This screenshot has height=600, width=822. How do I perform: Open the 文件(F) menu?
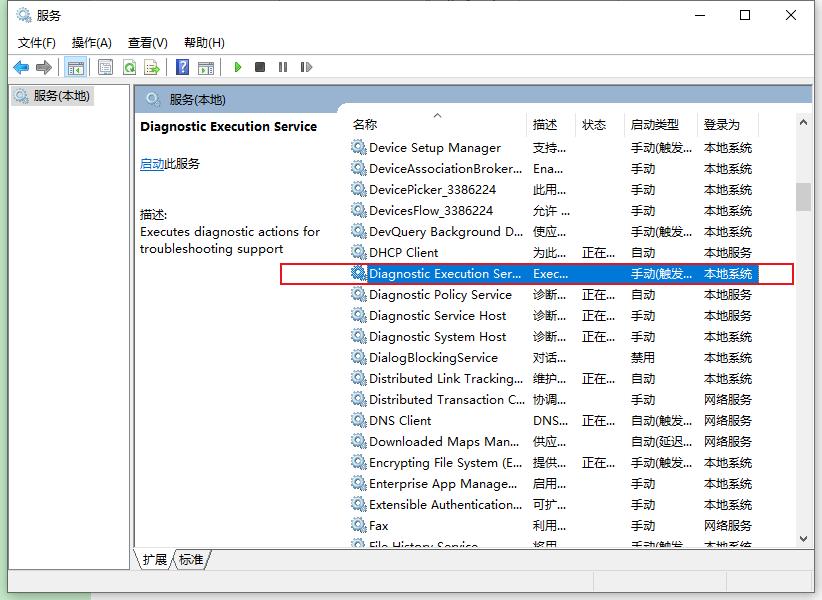point(37,42)
